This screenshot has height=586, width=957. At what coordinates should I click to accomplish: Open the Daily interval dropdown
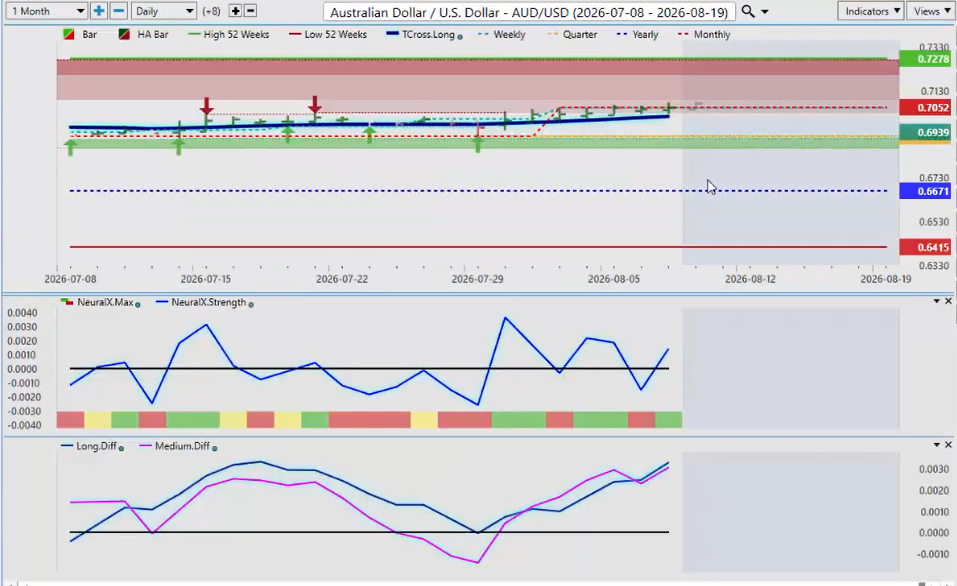click(163, 11)
